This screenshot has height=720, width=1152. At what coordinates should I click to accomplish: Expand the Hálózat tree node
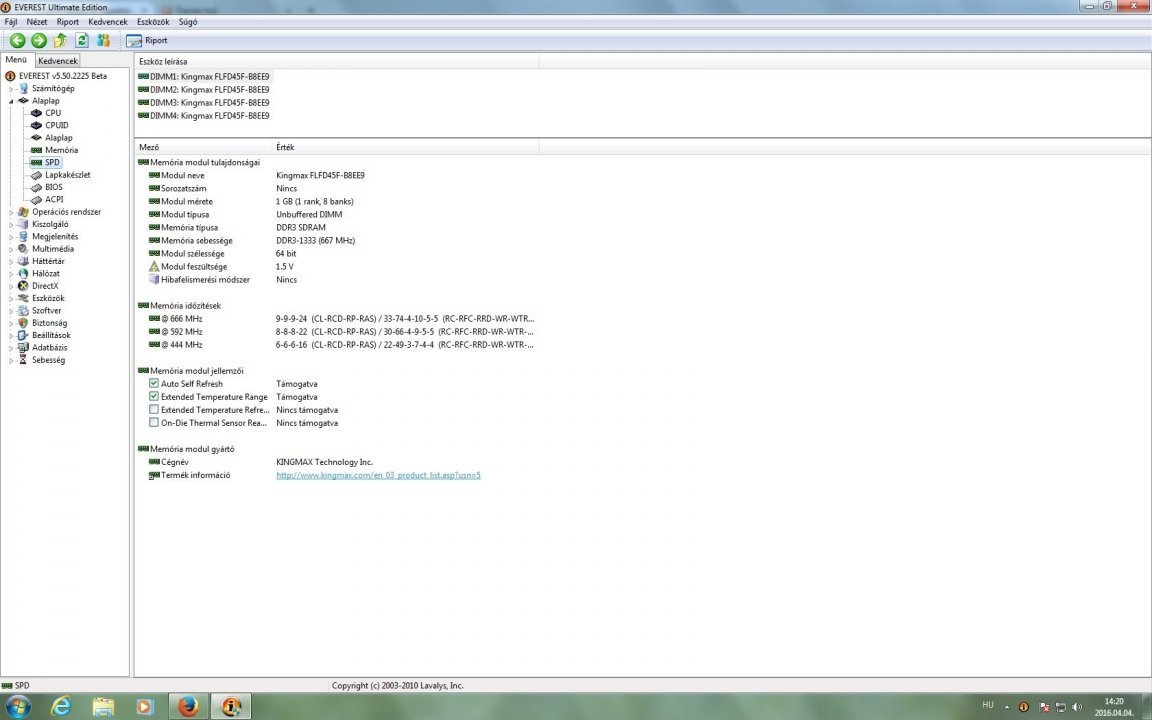point(11,273)
